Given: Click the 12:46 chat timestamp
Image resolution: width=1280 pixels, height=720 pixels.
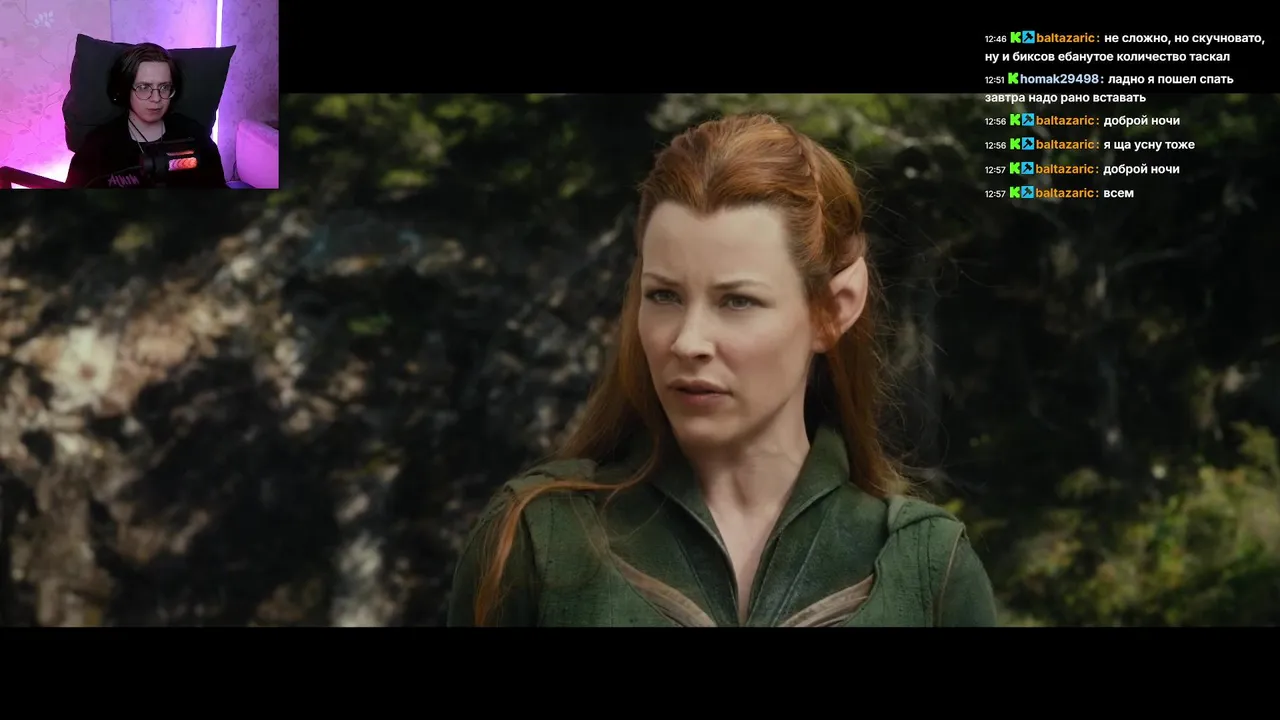Looking at the screenshot, I should click(995, 39).
